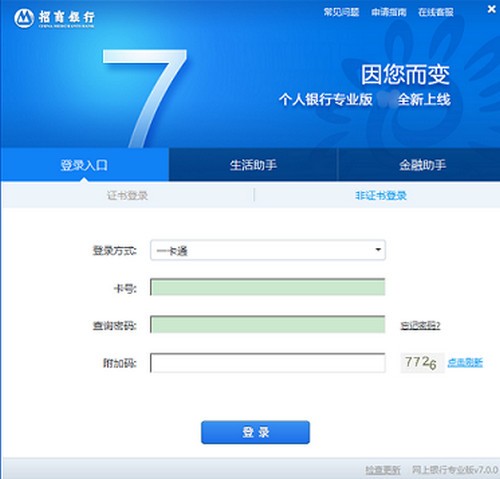Click the 个人银行专业版 banner text
The image size is (500, 479).
pos(326,99)
